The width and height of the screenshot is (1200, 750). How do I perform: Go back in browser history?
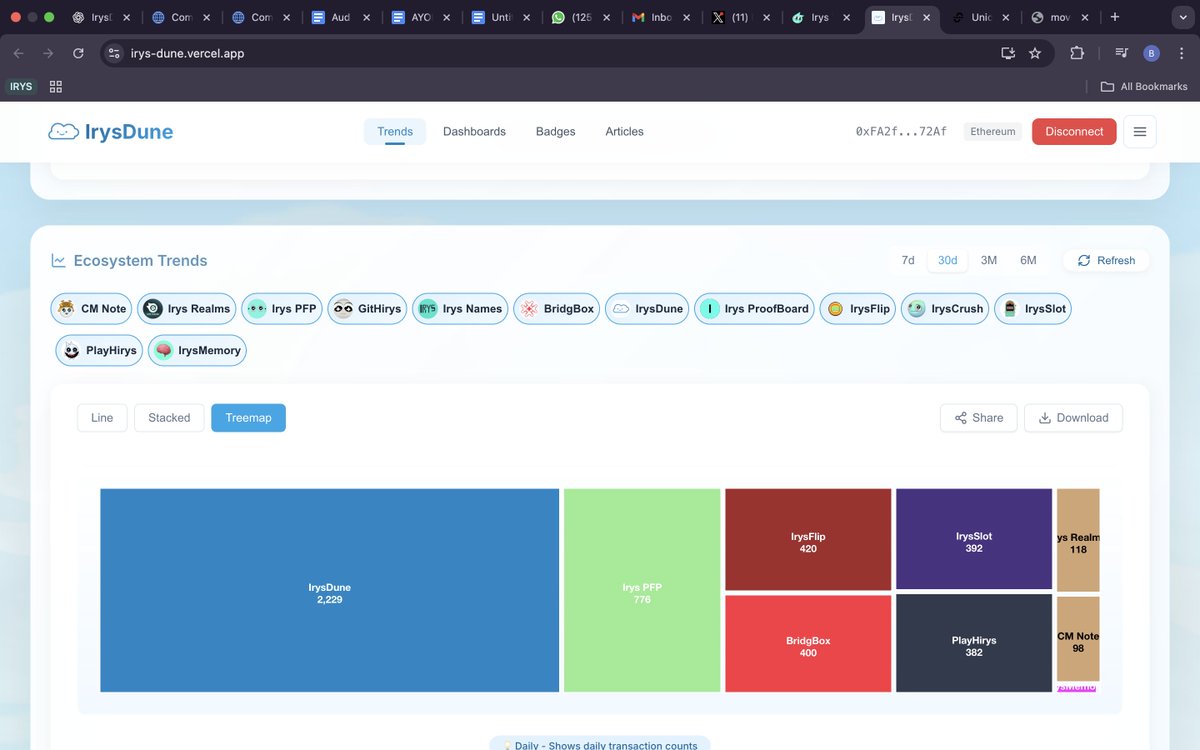coord(18,53)
